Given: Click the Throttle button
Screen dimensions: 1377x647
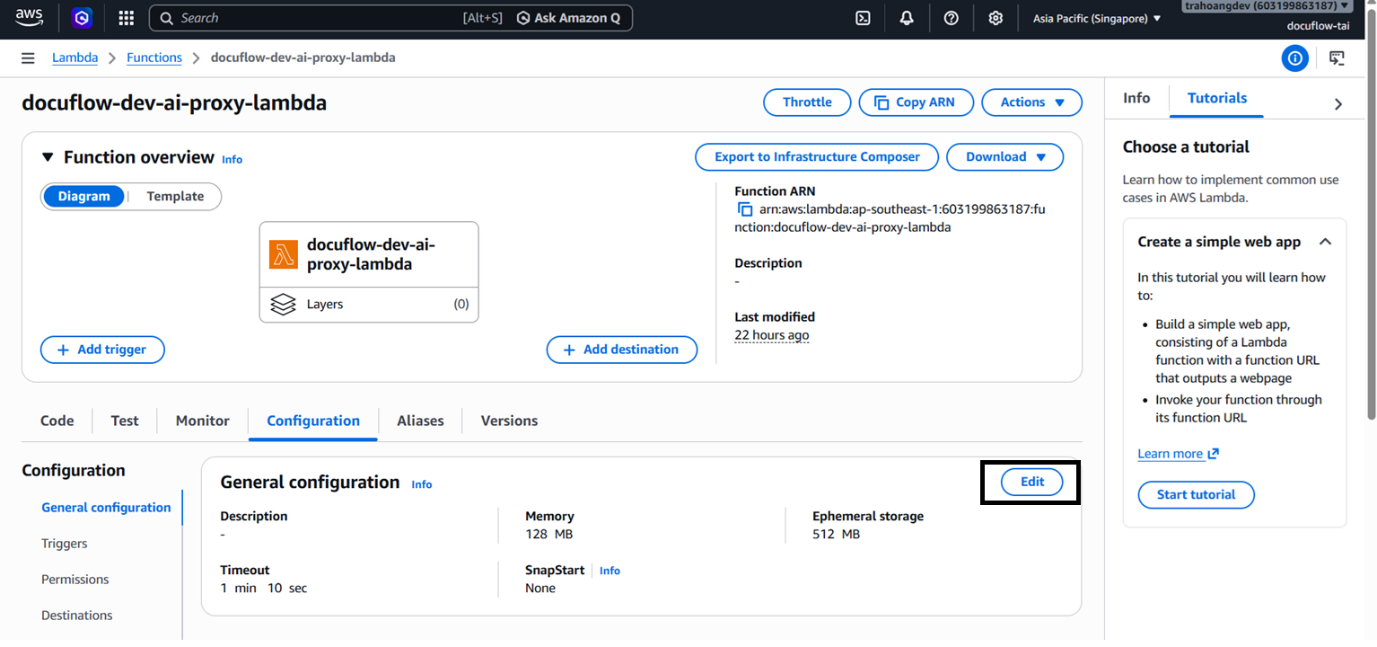Looking at the screenshot, I should pos(807,102).
